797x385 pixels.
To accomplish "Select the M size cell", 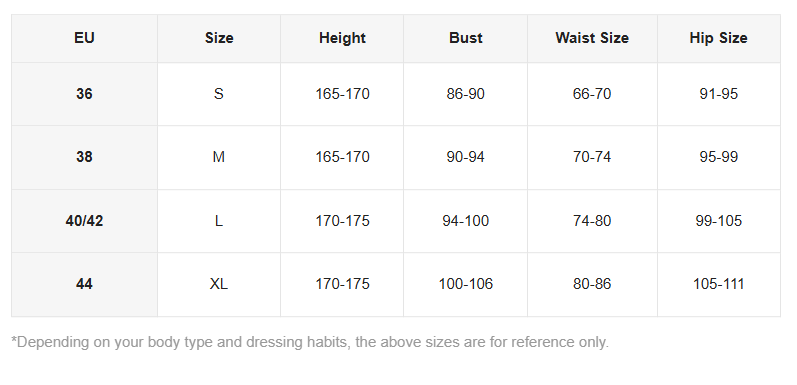I will (x=219, y=157).
